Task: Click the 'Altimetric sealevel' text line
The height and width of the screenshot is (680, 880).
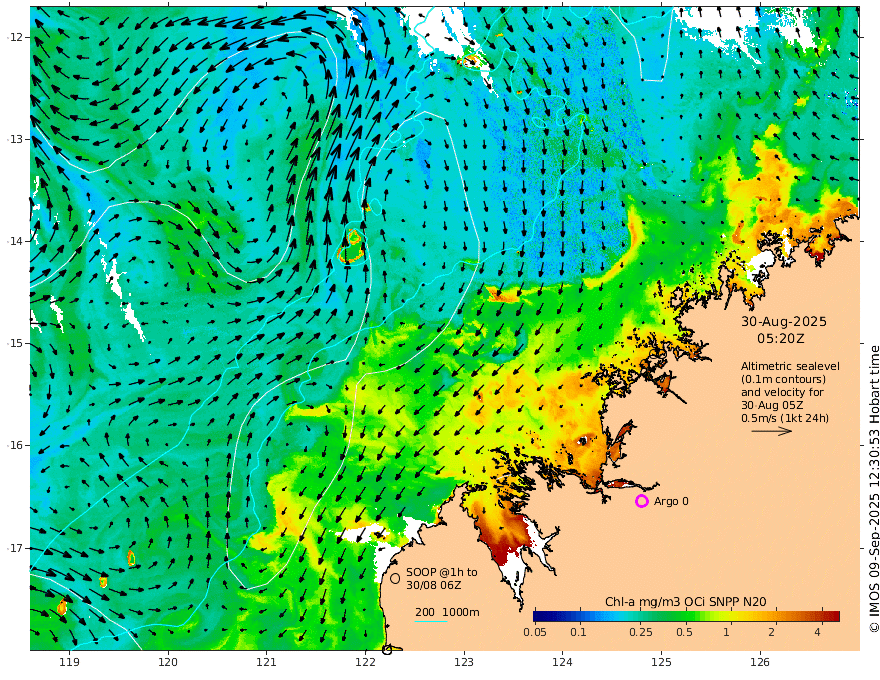Action: click(x=790, y=366)
